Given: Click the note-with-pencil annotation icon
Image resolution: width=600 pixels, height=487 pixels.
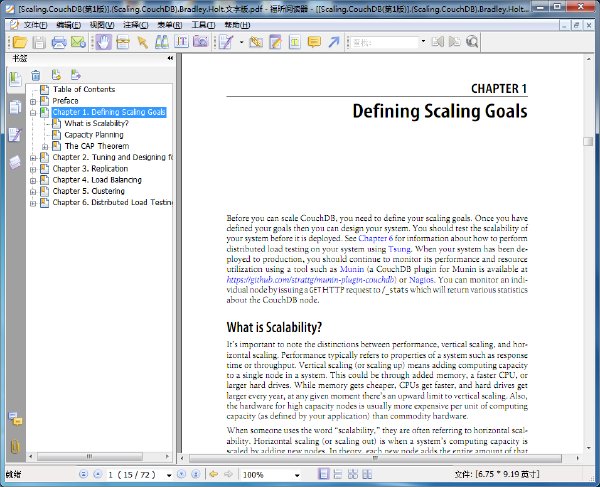Looking at the screenshot, I should coord(276,42).
